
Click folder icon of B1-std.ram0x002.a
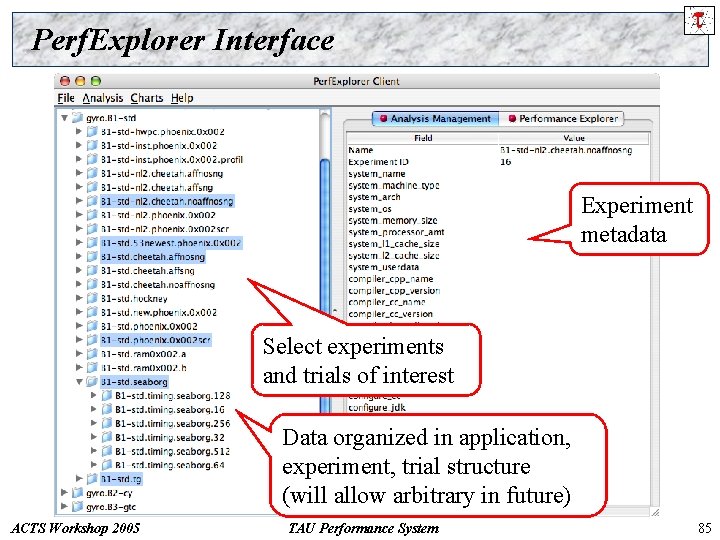coord(92,354)
